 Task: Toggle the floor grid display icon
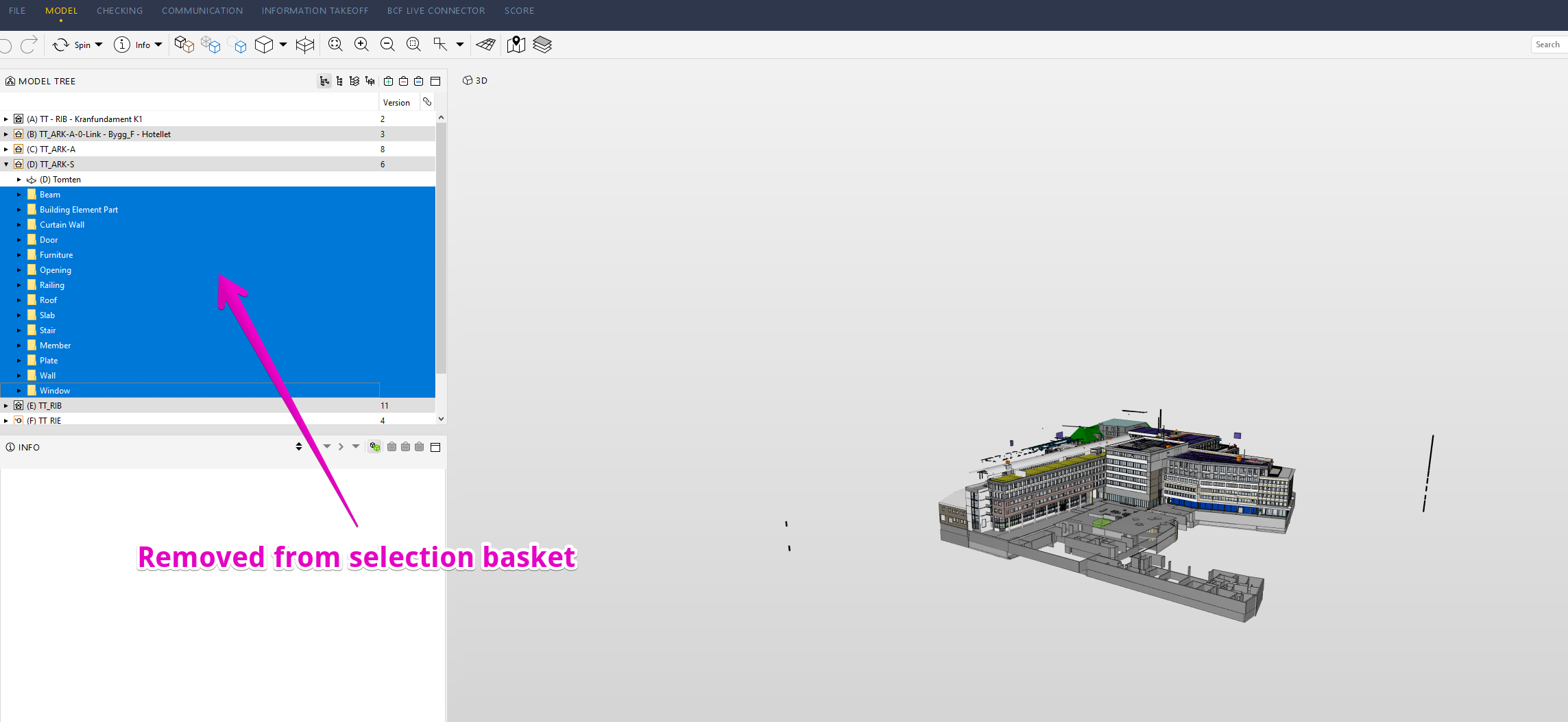pyautogui.click(x=486, y=45)
